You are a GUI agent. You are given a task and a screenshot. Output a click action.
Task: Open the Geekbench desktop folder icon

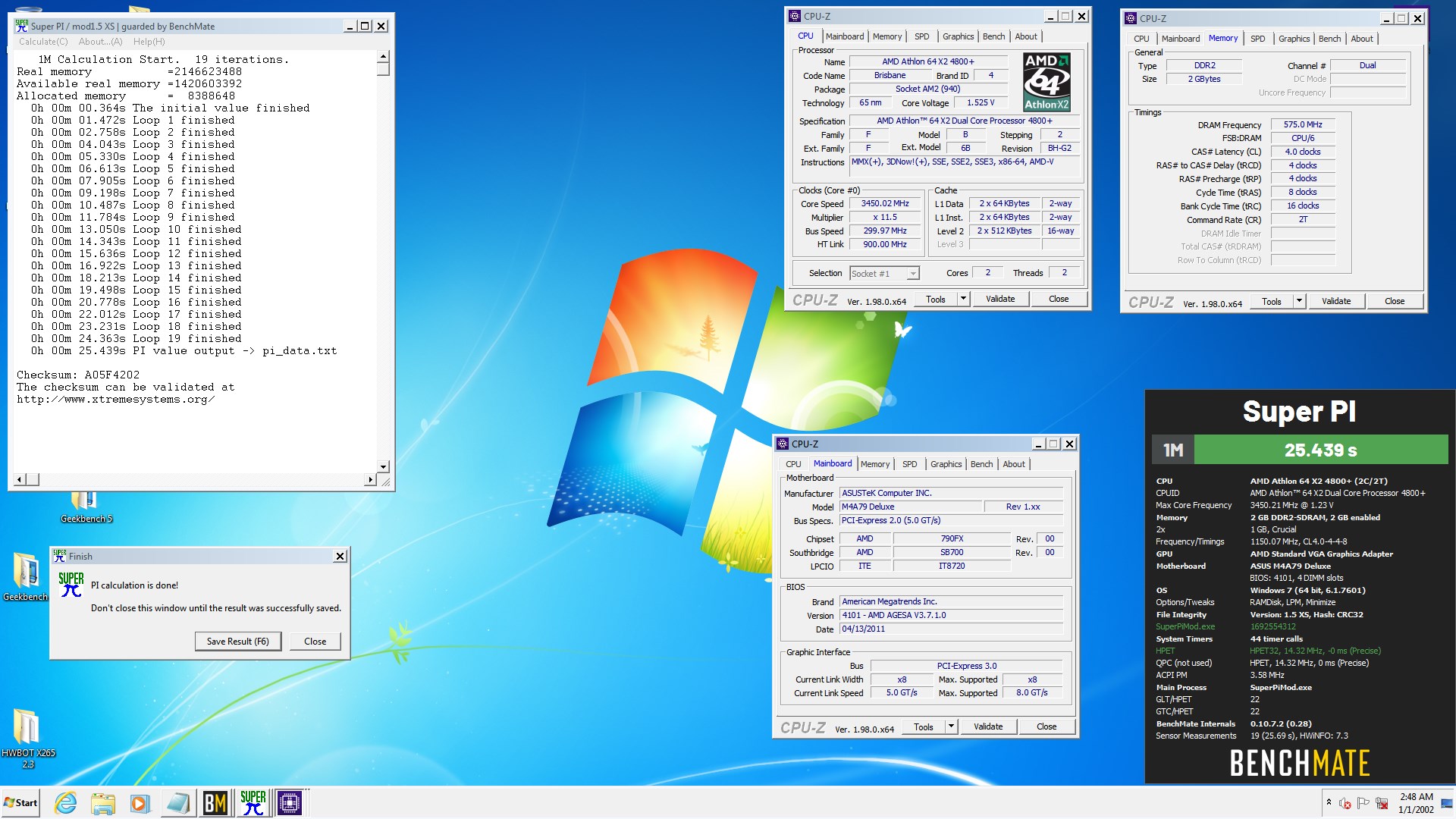26,576
